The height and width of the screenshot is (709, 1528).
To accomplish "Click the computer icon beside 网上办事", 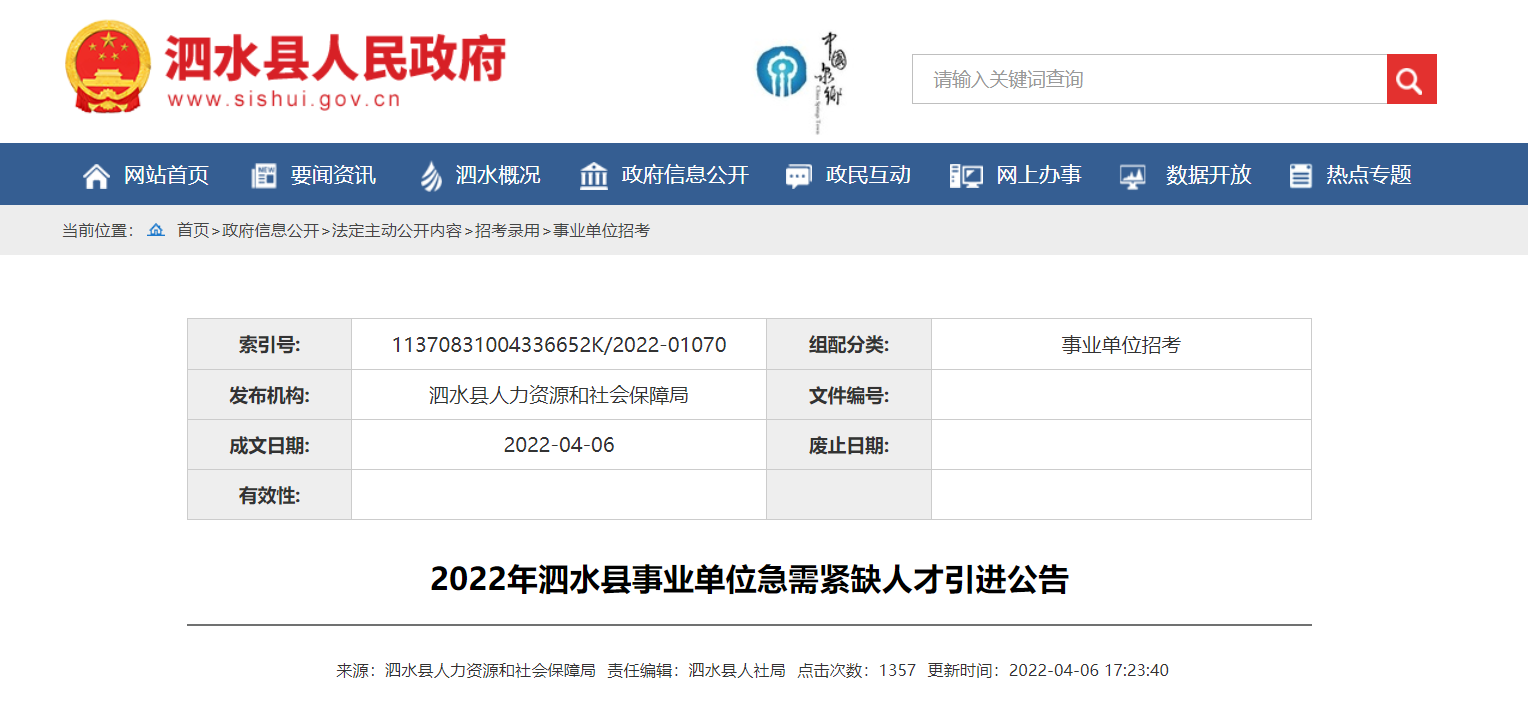I will point(966,176).
